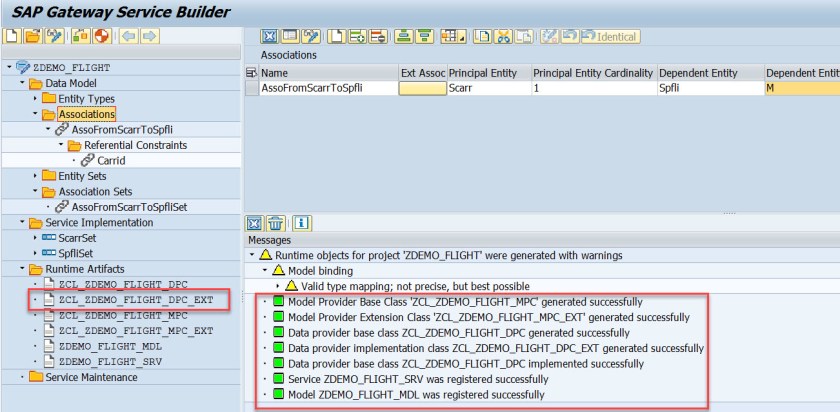Screen dimensions: 840x412
Task: Click the green stacked-bars sort ascending icon
Action: click(x=404, y=36)
